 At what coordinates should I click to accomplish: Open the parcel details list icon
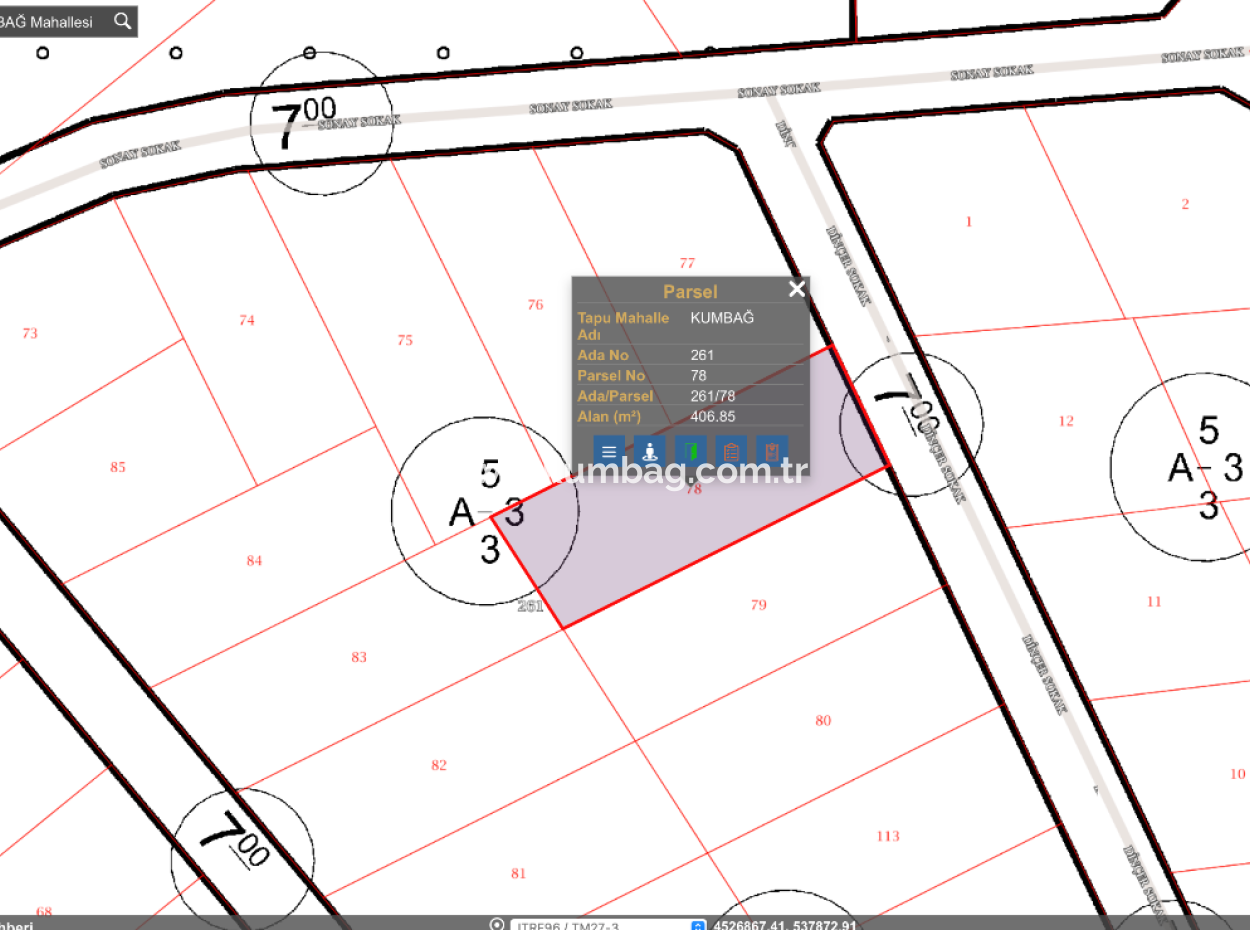pyautogui.click(x=608, y=451)
